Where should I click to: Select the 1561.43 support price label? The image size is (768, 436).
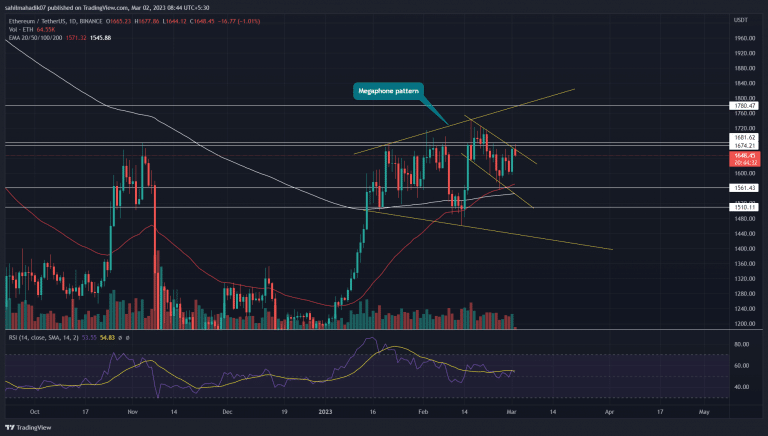tap(744, 188)
